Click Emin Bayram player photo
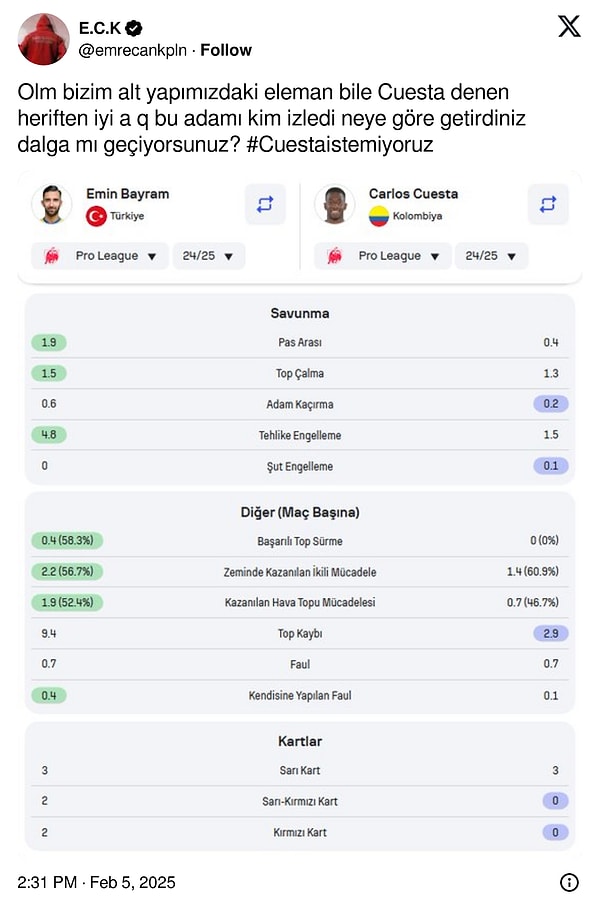The image size is (600, 913). pos(52,204)
